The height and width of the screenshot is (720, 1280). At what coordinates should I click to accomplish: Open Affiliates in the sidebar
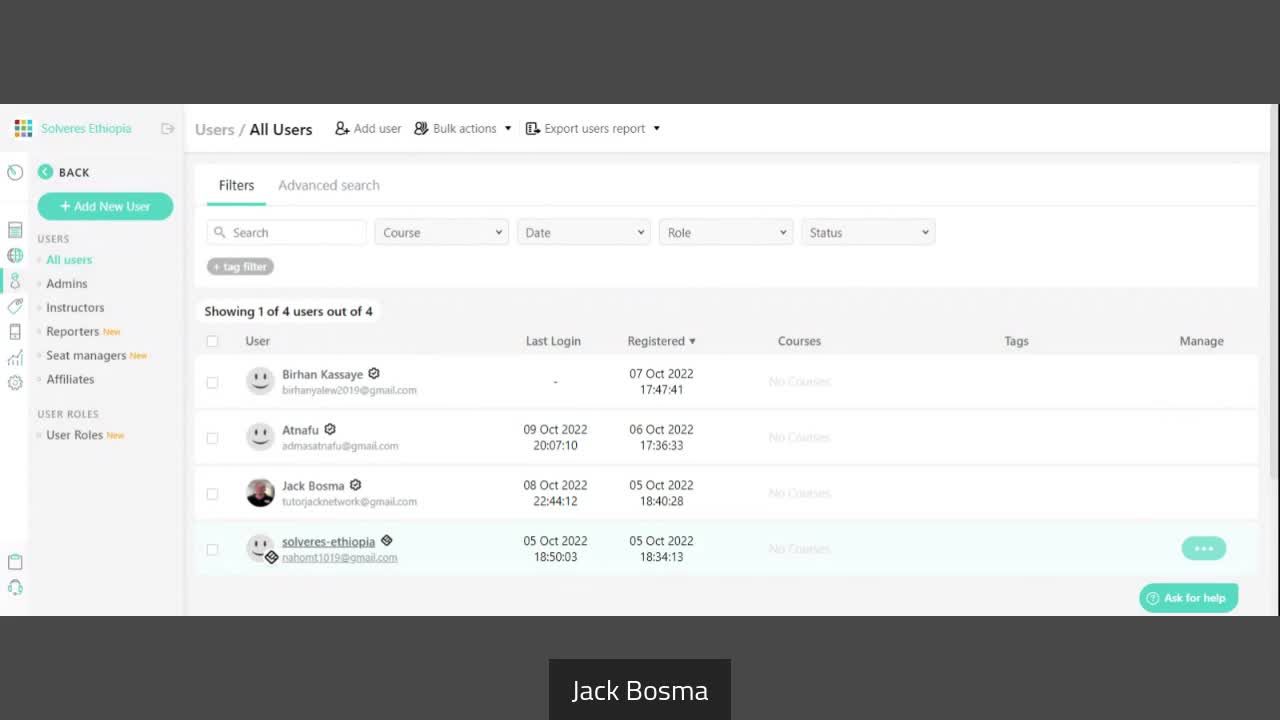70,380
